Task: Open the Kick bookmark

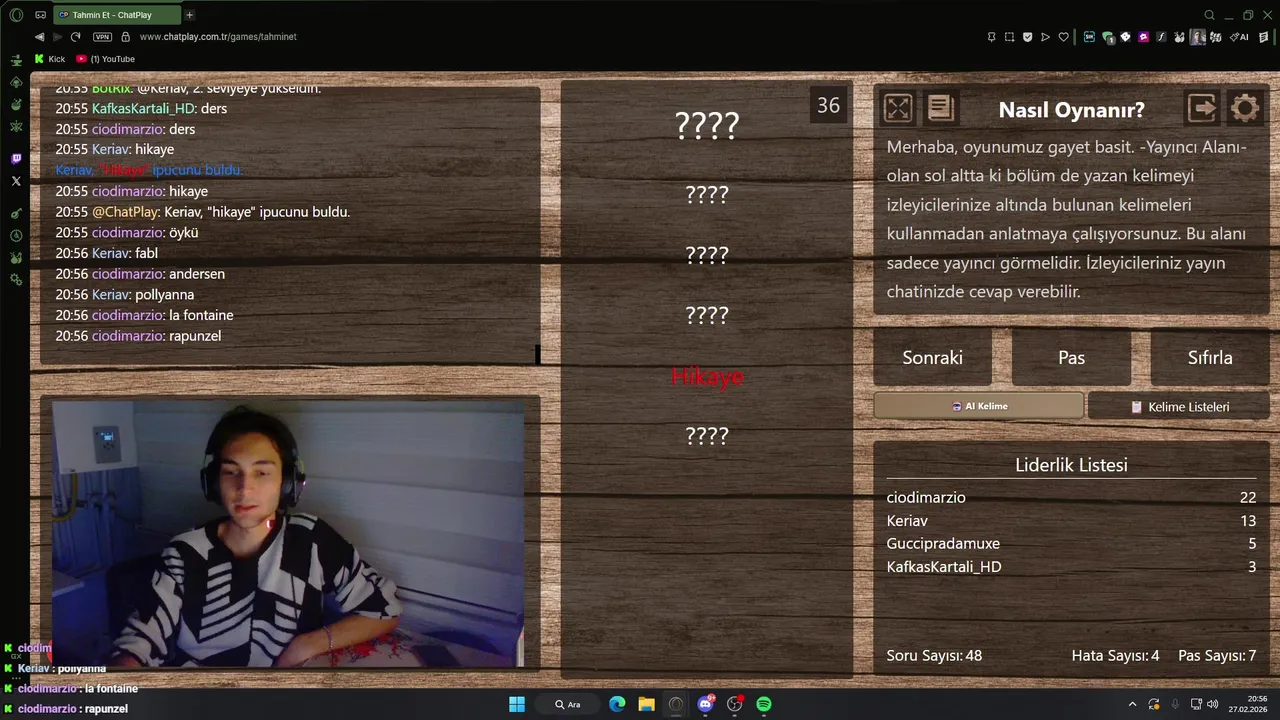Action: pos(50,59)
